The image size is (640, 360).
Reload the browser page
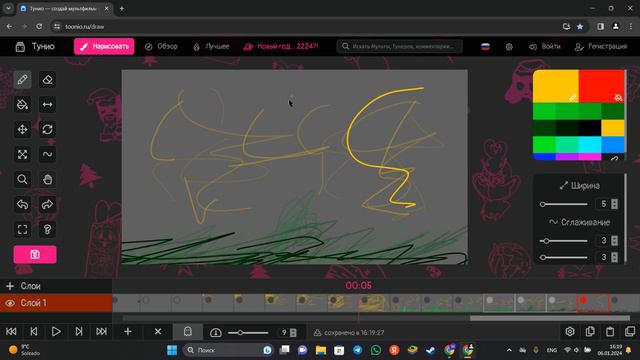coord(39,27)
